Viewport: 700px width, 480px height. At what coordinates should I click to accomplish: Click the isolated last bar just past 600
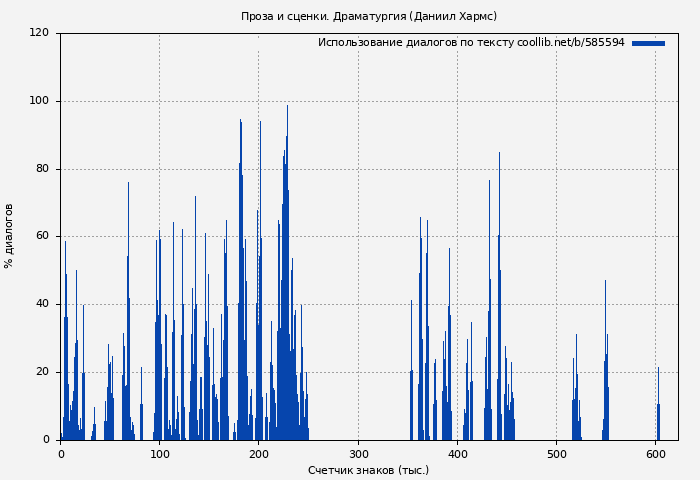pos(658,410)
